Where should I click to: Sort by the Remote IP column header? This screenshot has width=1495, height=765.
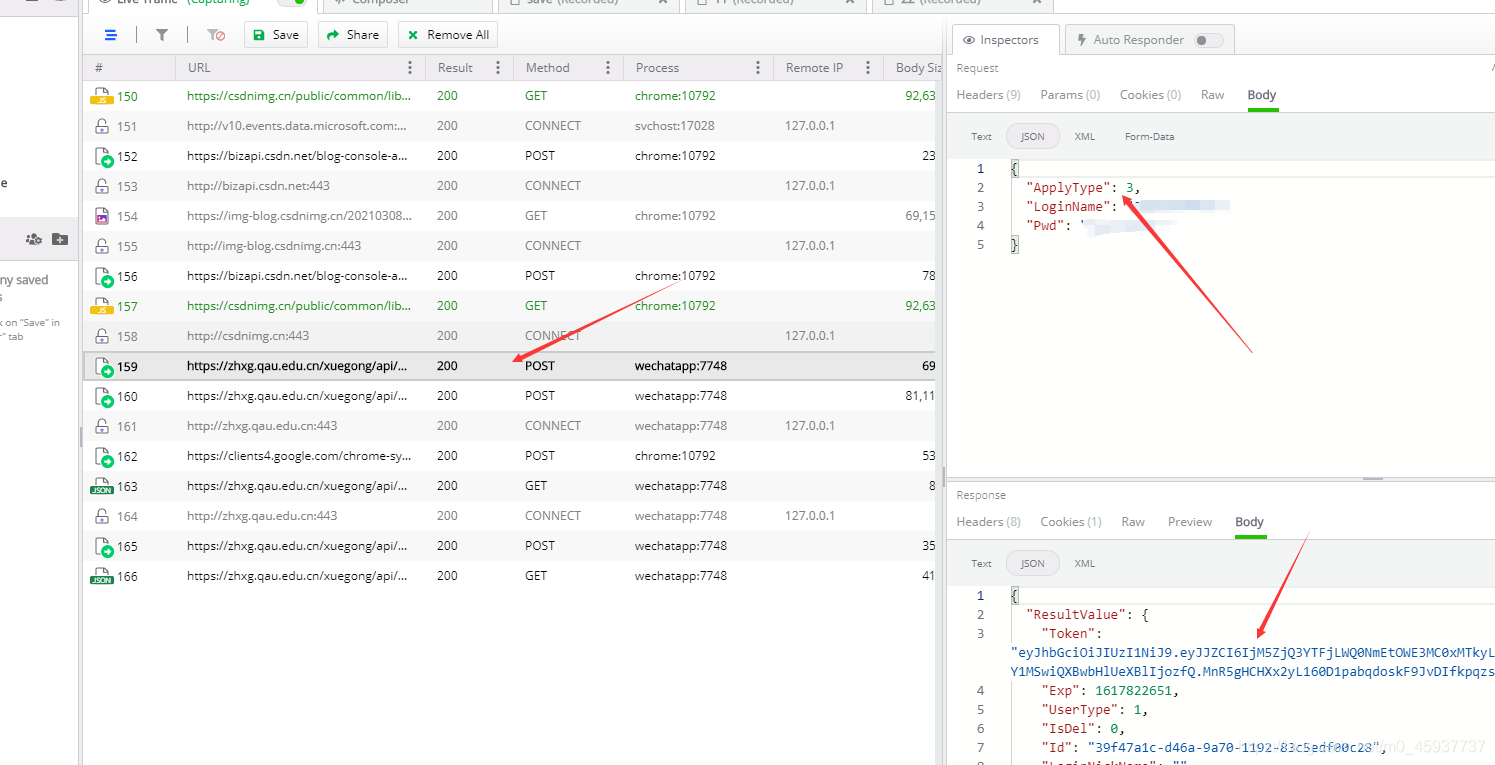(814, 68)
